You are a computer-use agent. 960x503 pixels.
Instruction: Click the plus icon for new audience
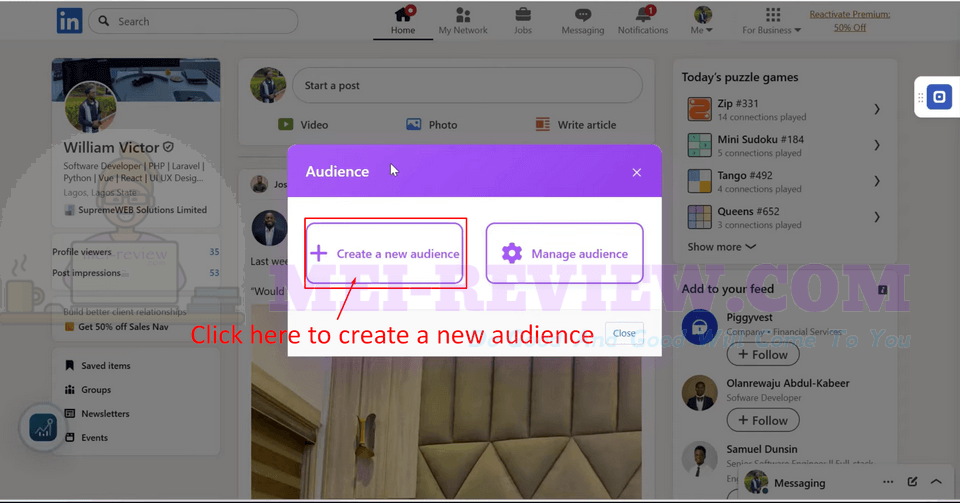[319, 253]
